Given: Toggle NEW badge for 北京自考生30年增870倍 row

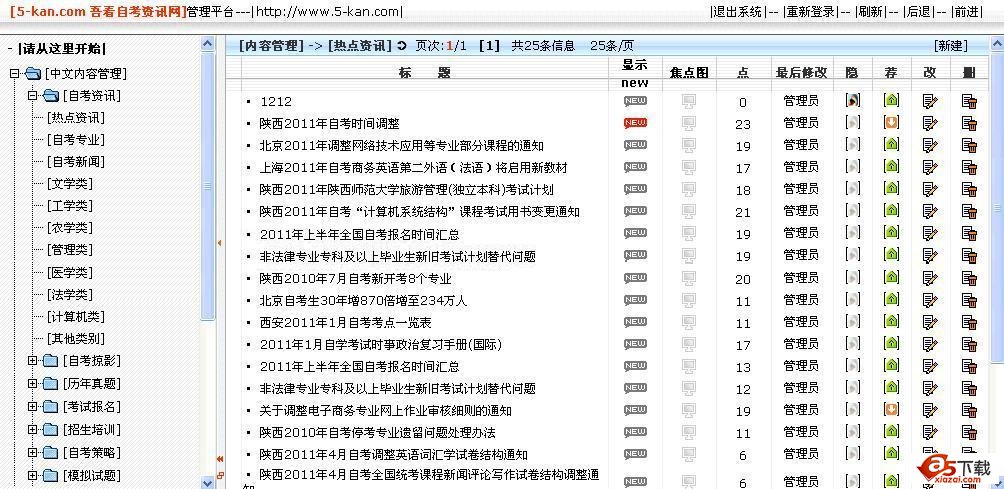Looking at the screenshot, I should pyautogui.click(x=635, y=299).
